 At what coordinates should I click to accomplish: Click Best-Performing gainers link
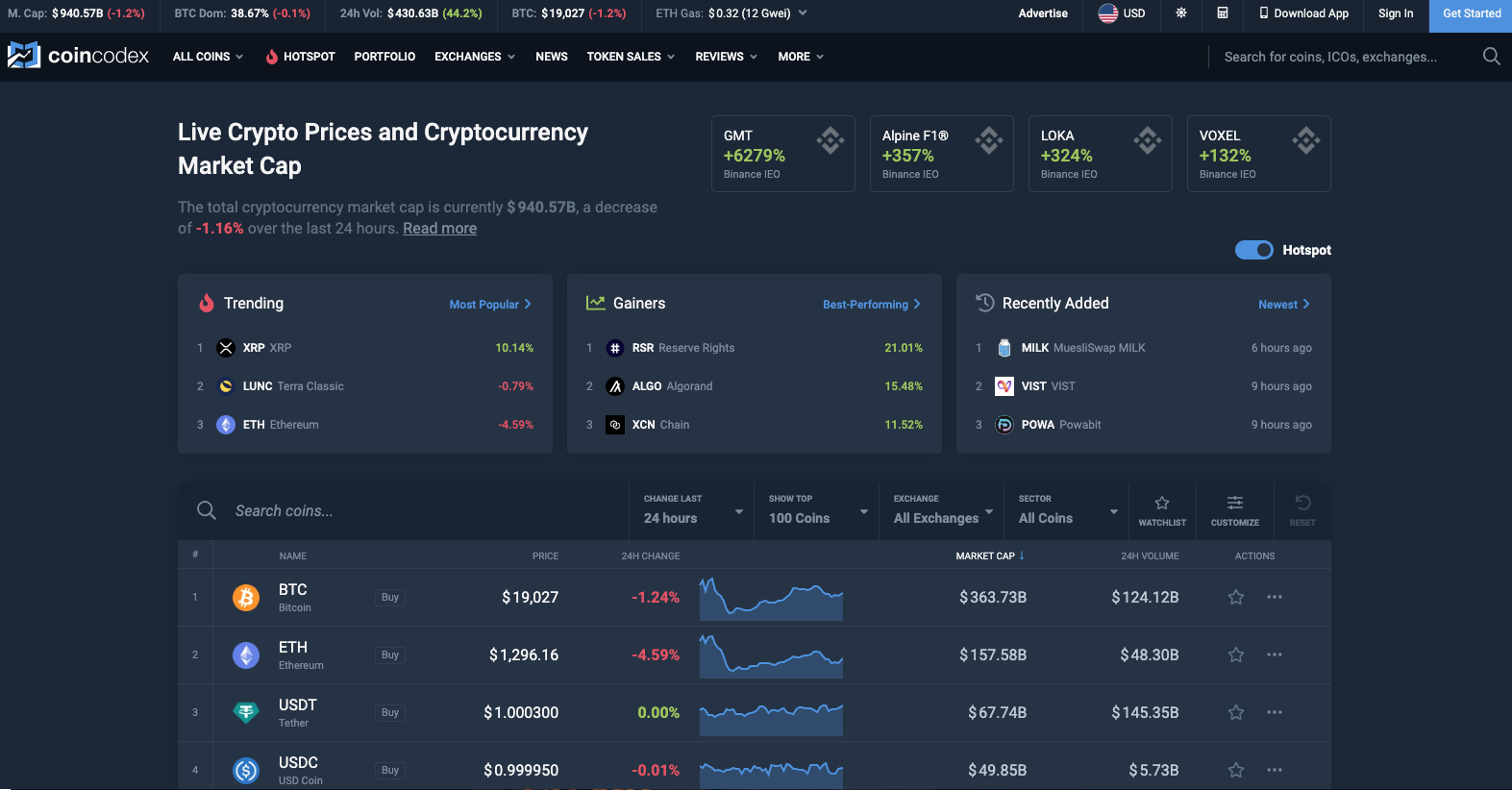pyautogui.click(x=872, y=305)
